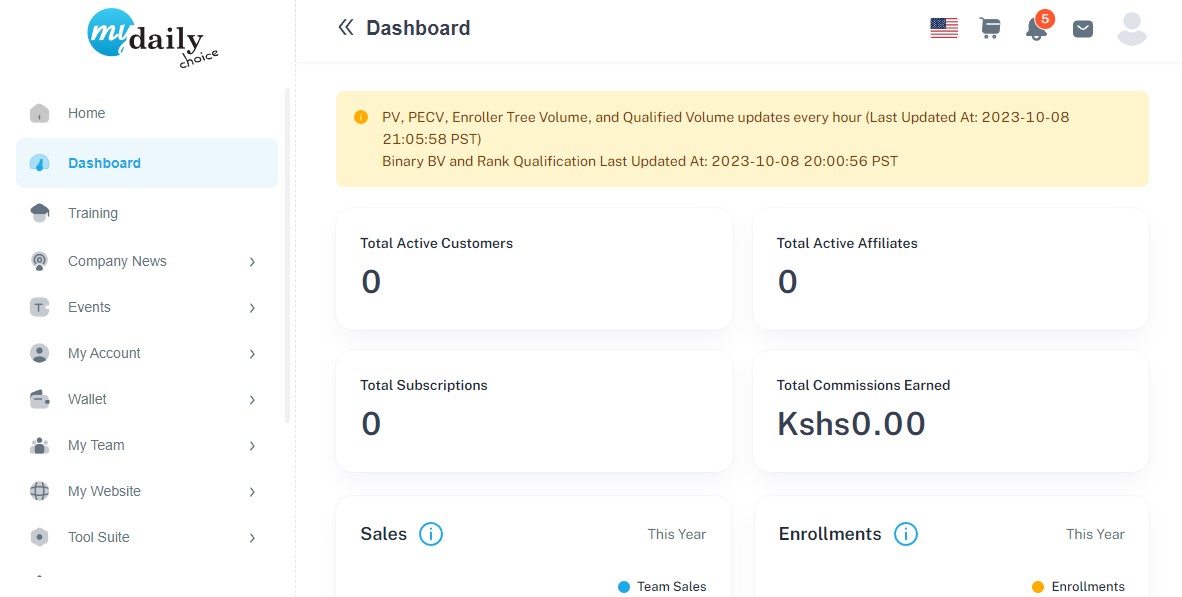
Task: Open the user profile avatar
Action: coord(1131,29)
